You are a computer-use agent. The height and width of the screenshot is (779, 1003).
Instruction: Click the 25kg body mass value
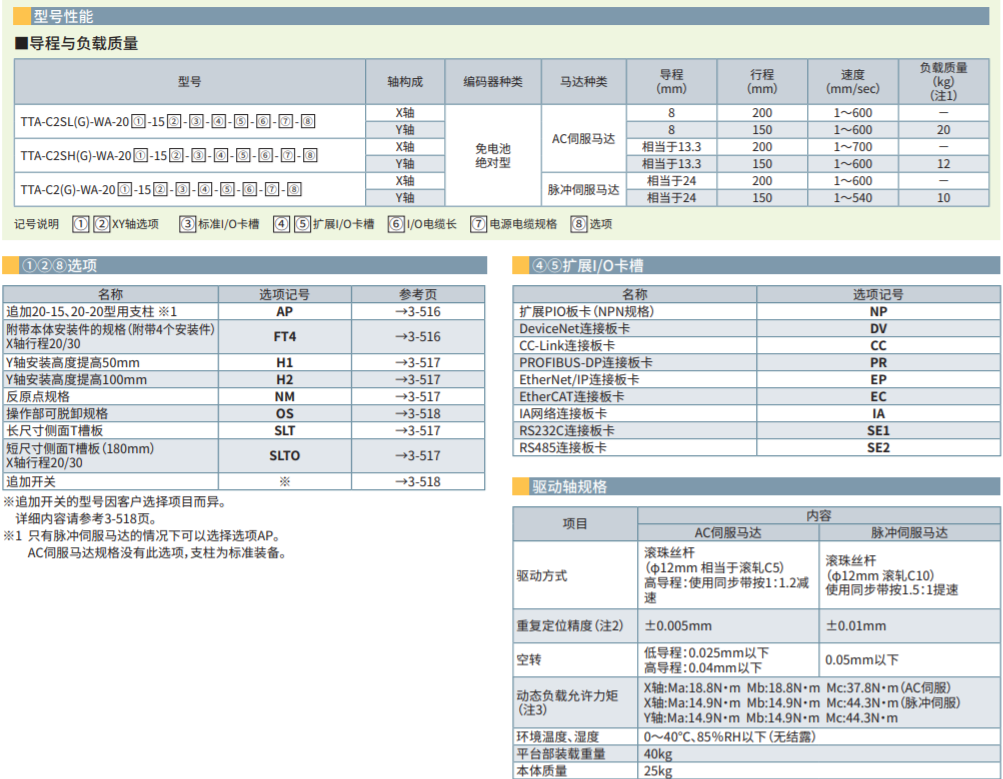click(x=658, y=771)
